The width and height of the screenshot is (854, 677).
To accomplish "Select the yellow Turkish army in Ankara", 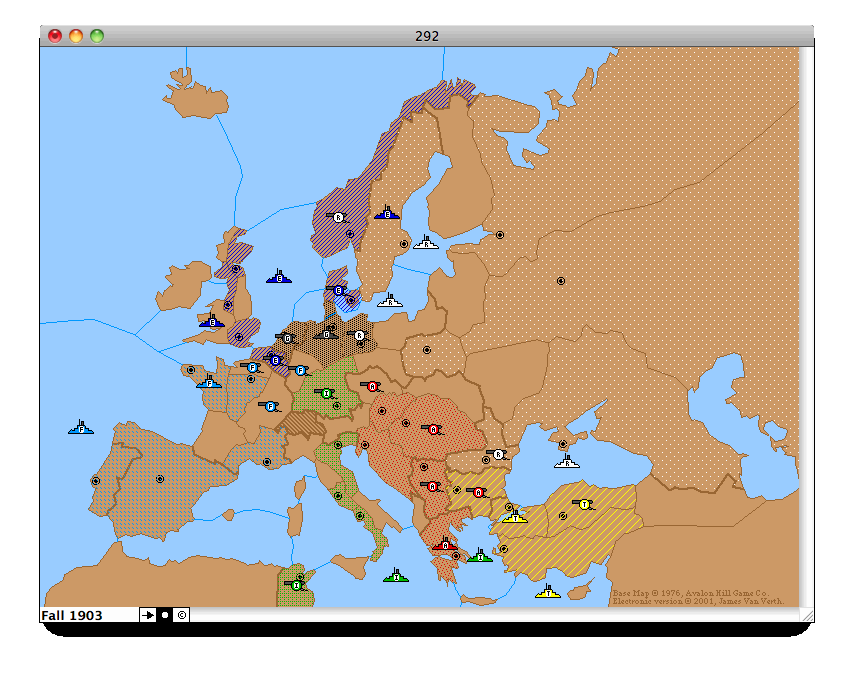I will point(584,504).
